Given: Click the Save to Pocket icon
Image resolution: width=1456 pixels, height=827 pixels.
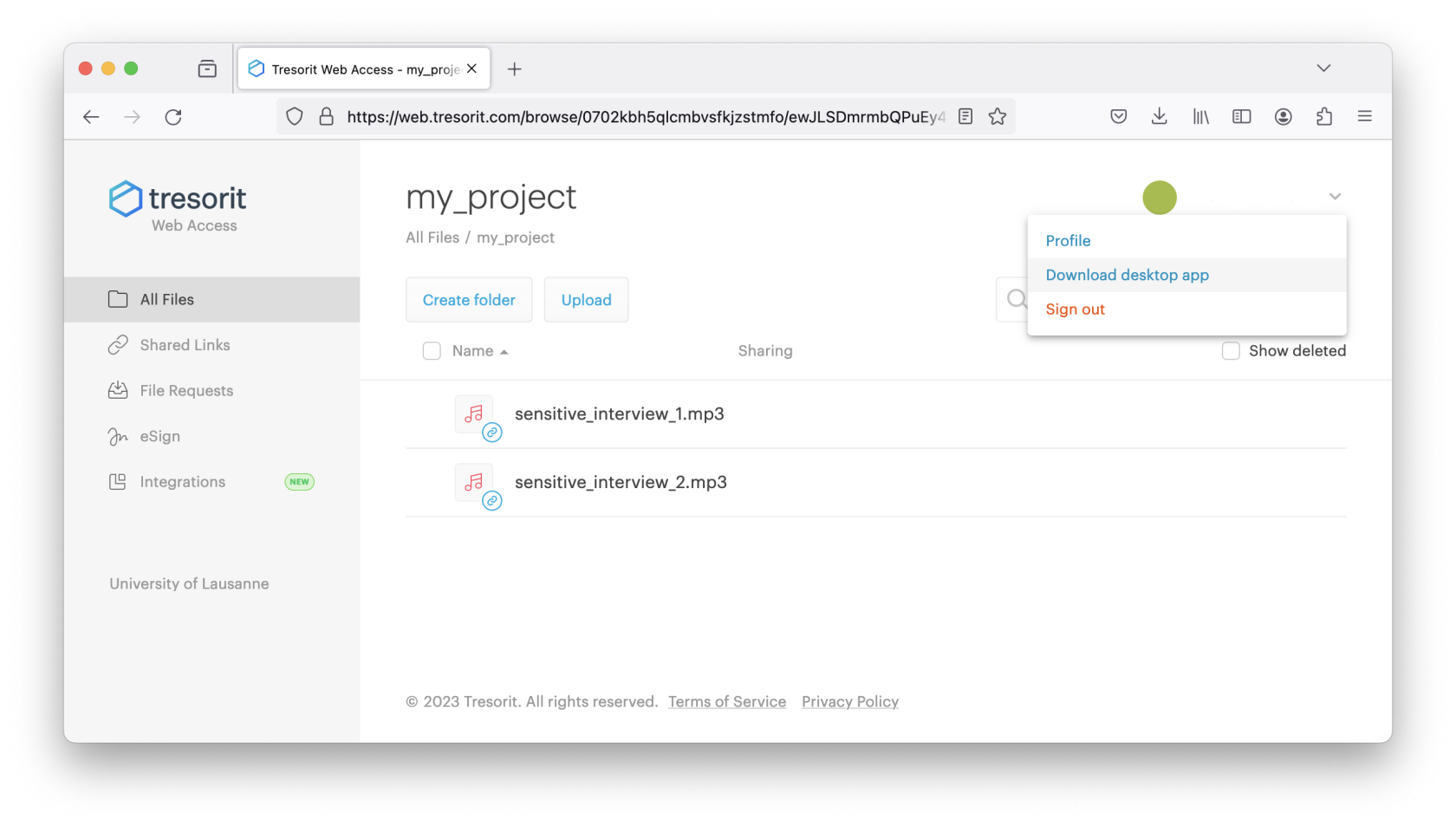Looking at the screenshot, I should click(x=1119, y=117).
